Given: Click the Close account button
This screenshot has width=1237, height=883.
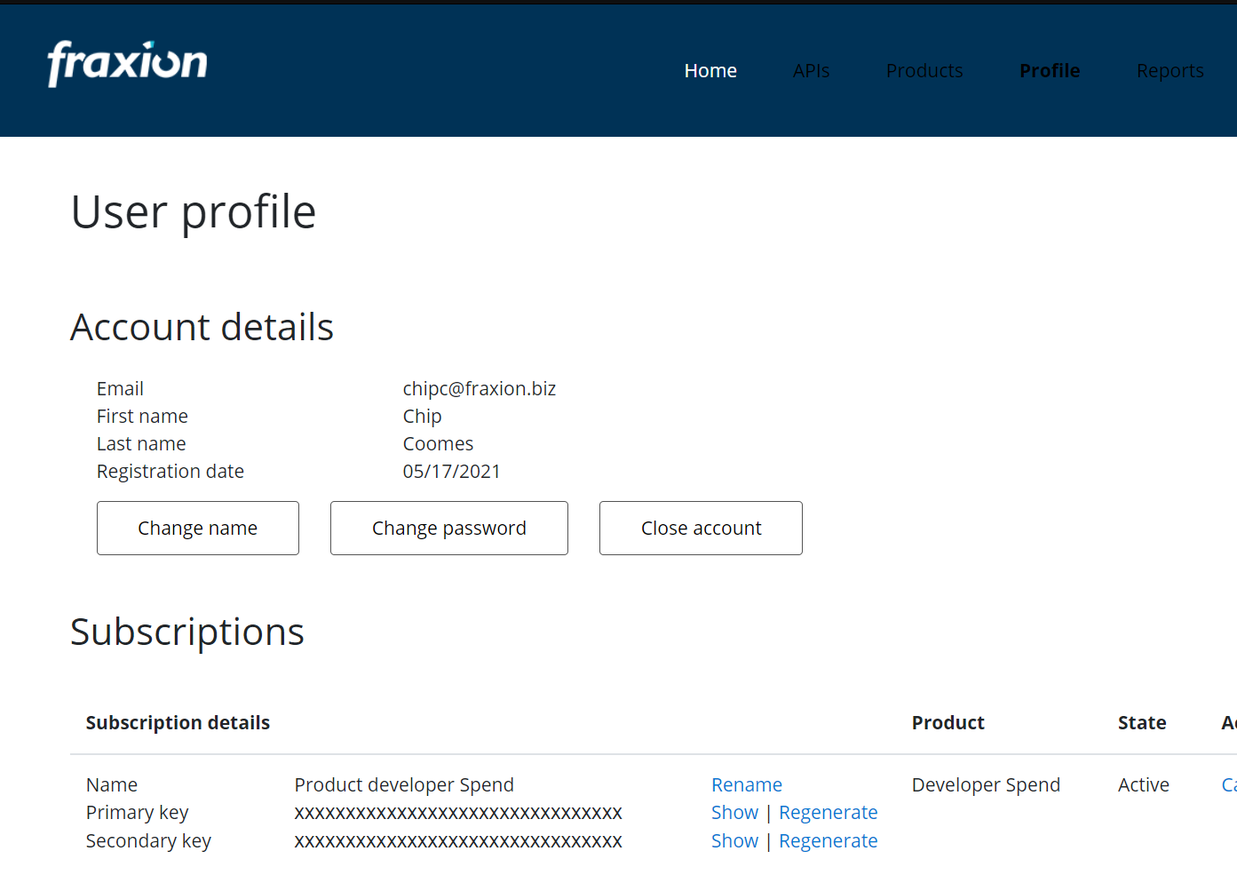Looking at the screenshot, I should click(x=701, y=528).
